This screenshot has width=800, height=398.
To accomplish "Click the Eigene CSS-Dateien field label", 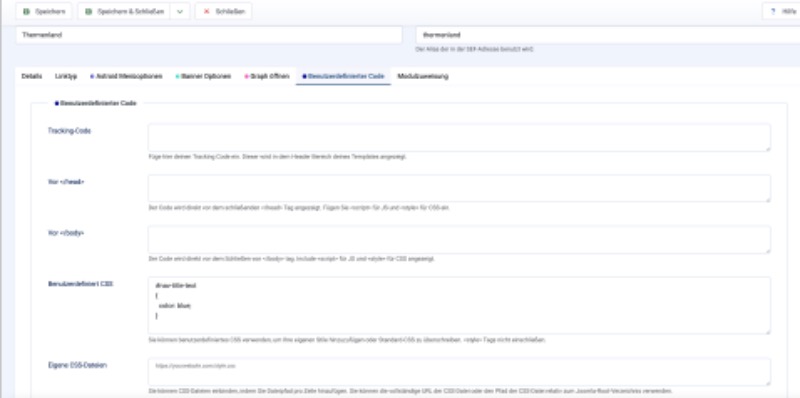I will tap(78, 365).
